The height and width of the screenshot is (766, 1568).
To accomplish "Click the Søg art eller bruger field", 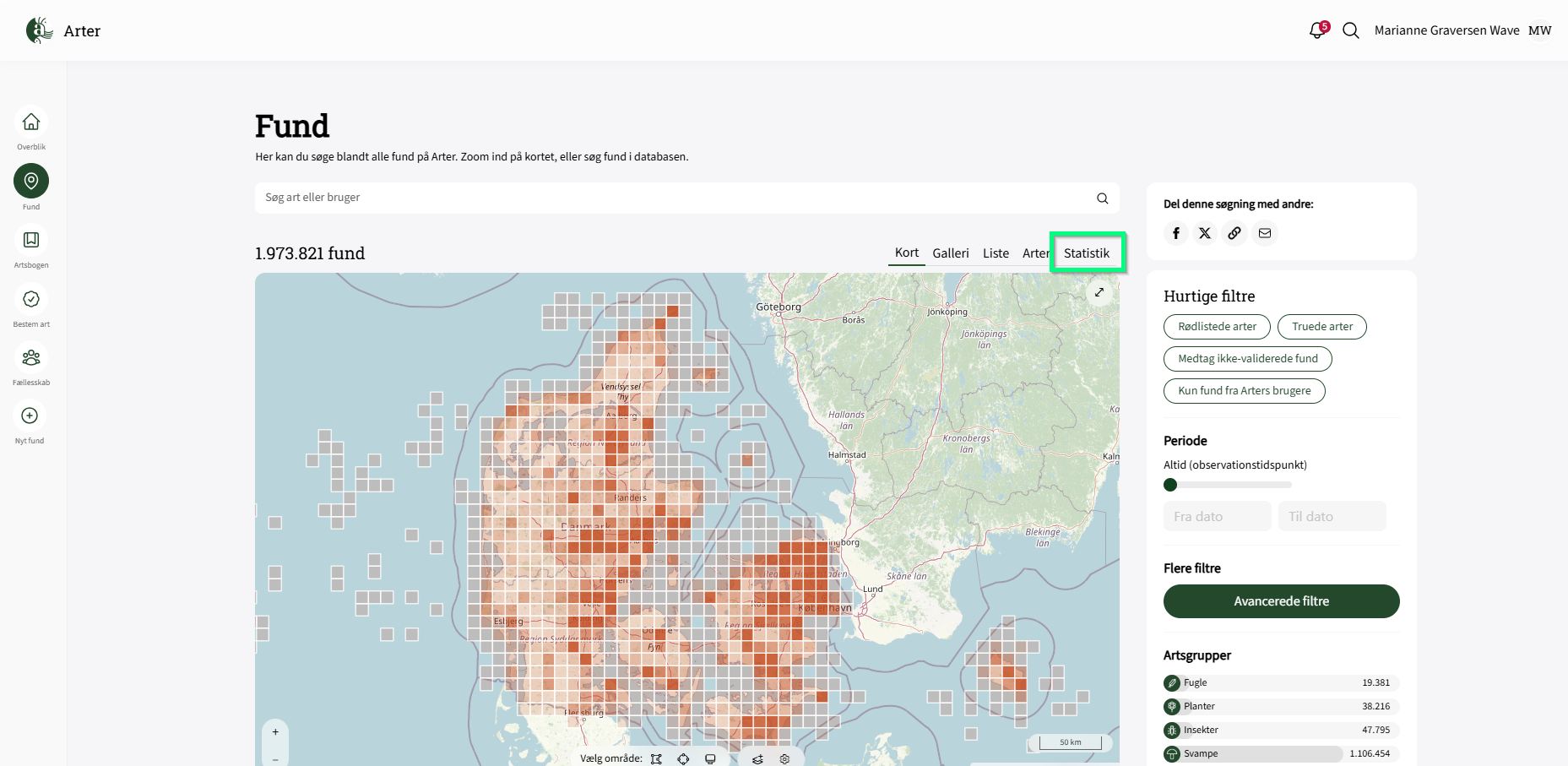I will [x=675, y=198].
